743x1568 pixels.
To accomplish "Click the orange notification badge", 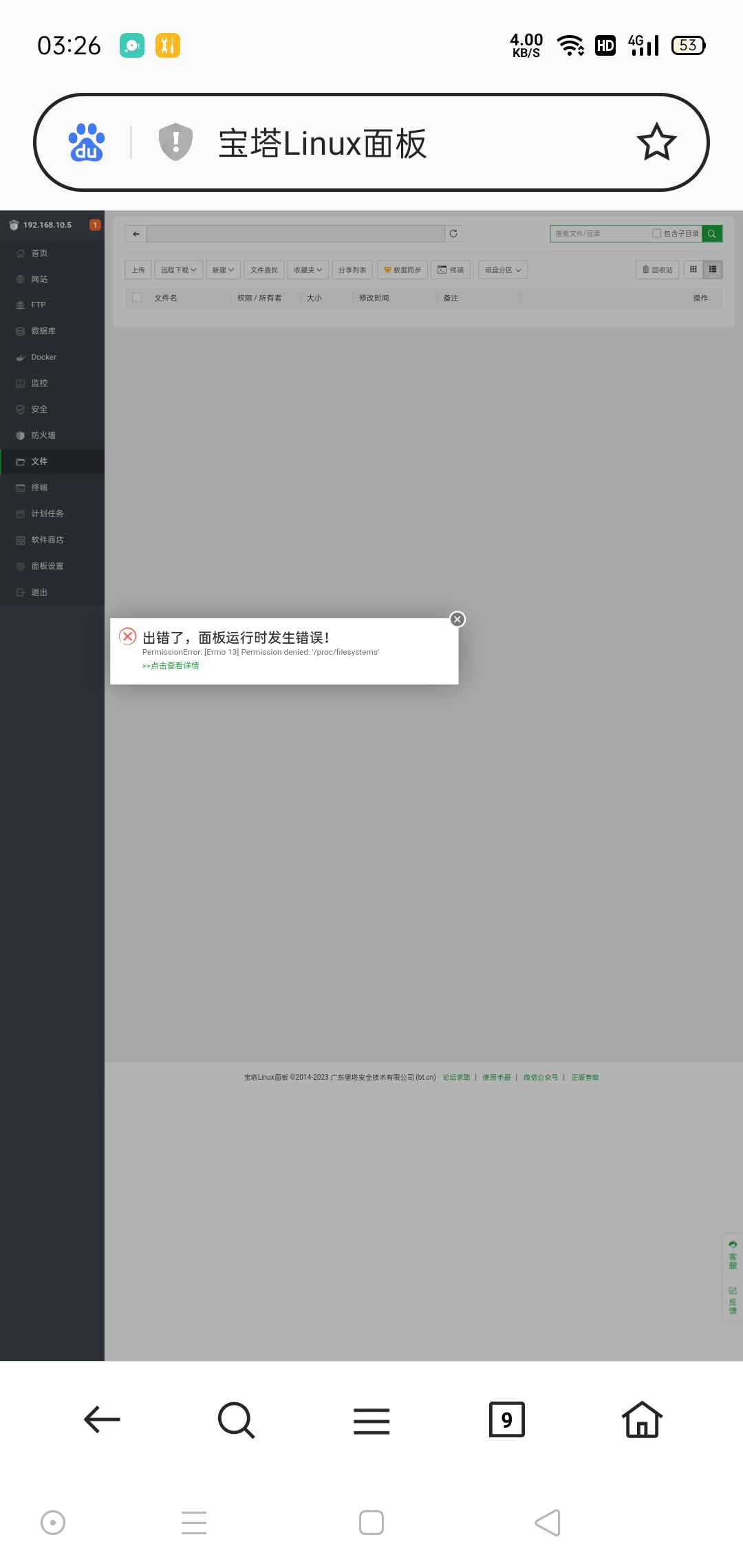I will (x=95, y=225).
